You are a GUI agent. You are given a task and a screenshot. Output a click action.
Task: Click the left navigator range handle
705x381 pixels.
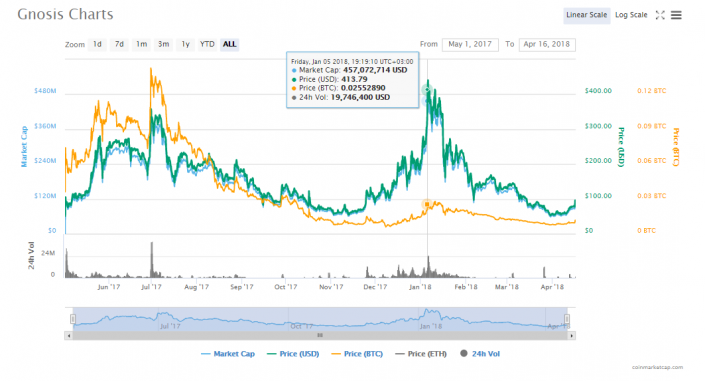(73, 319)
